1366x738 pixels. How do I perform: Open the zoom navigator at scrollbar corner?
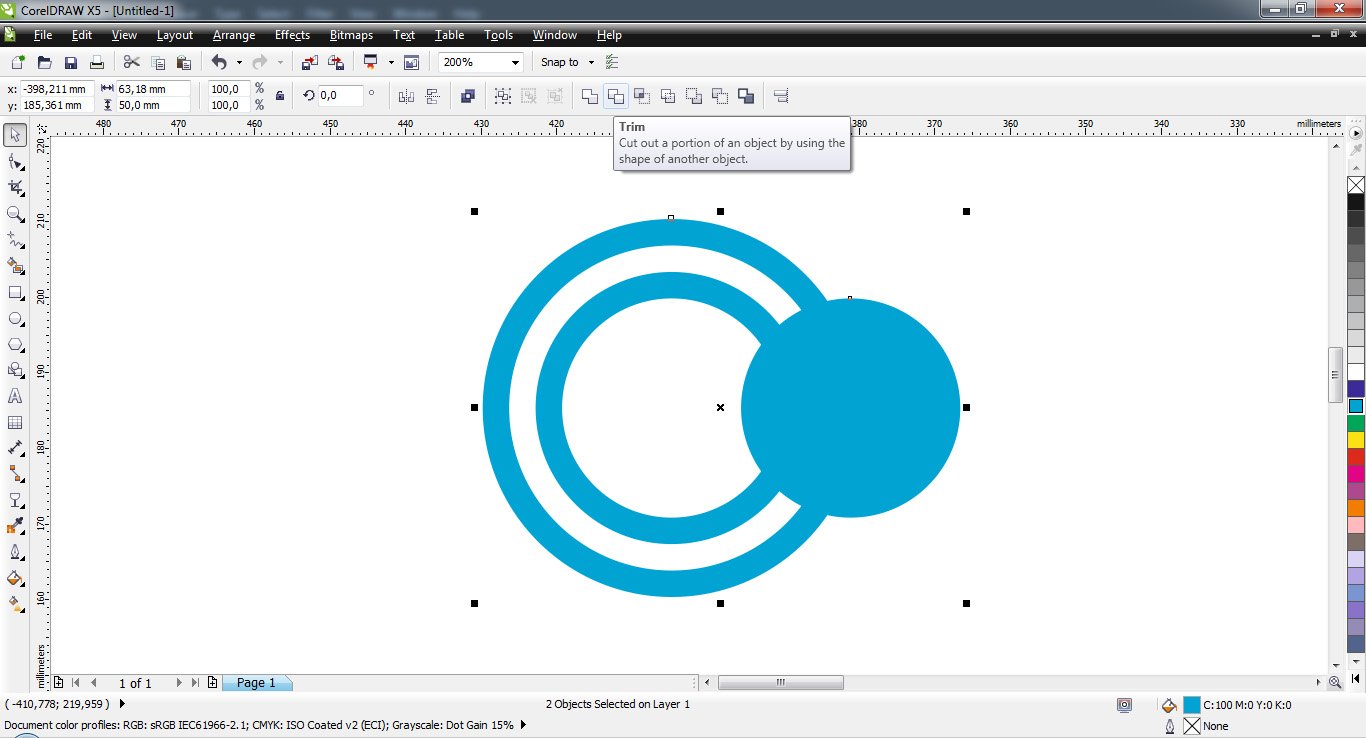[1335, 682]
